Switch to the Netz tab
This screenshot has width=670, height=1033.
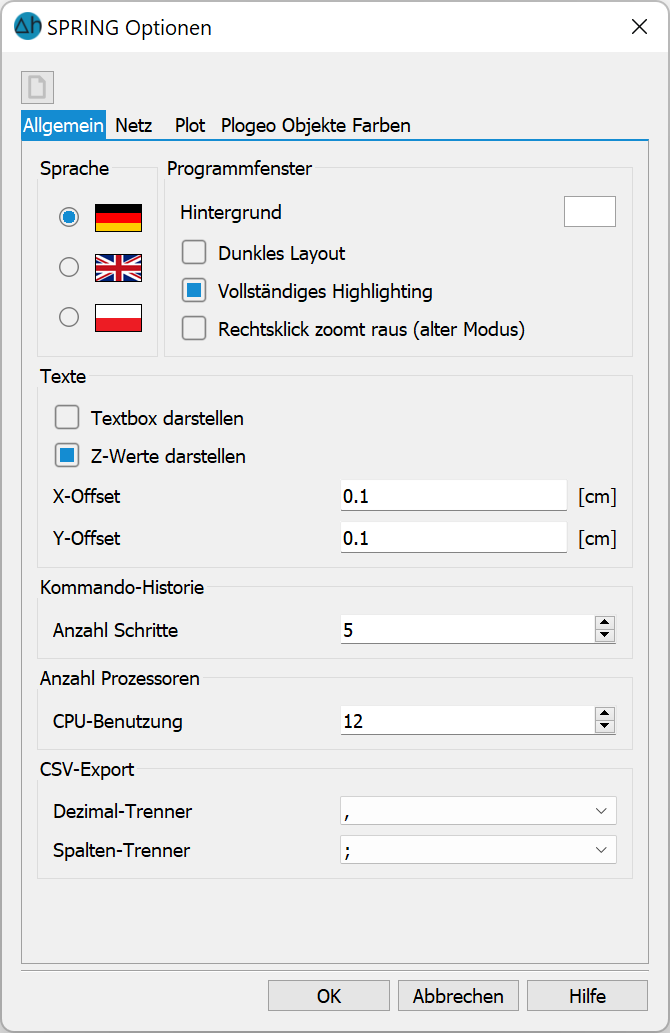pos(134,125)
